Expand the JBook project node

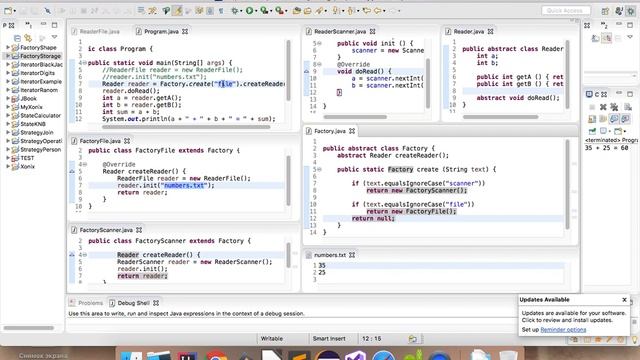(8, 98)
